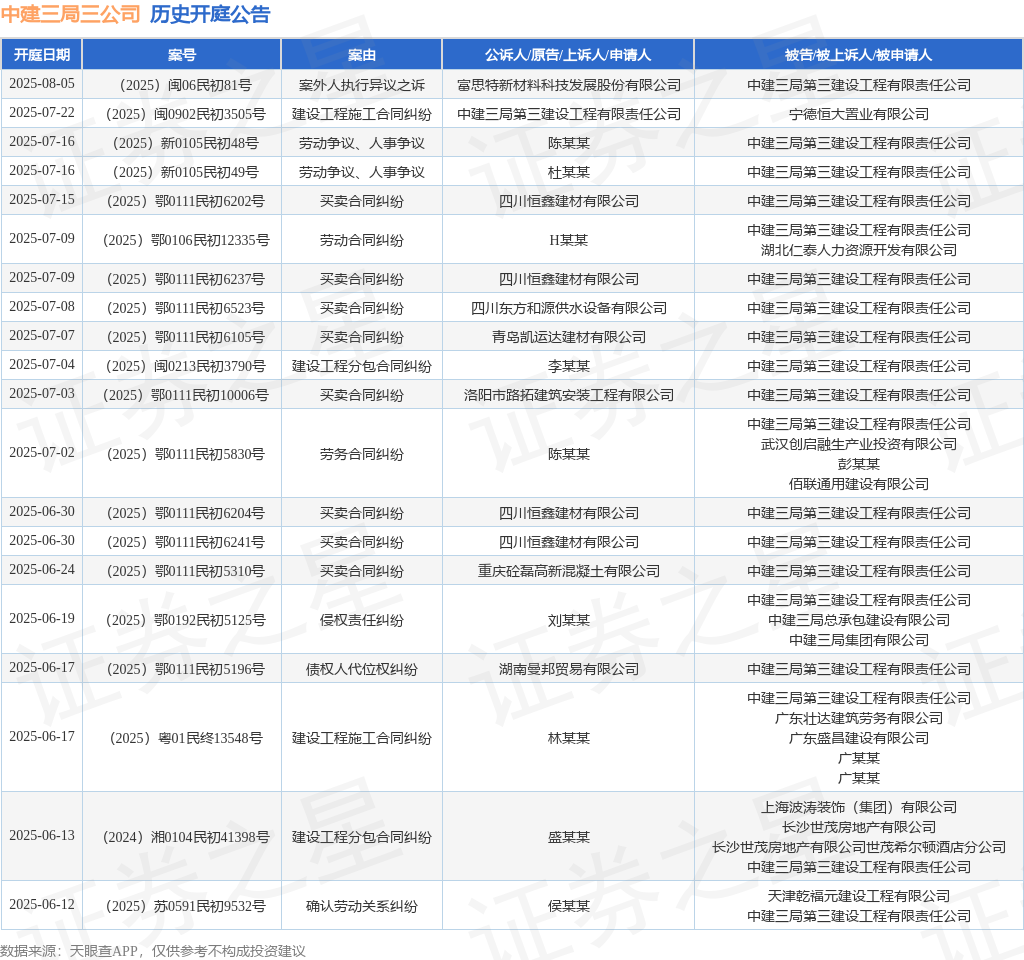
Task: Select the 案号 column header
Action: tap(182, 54)
